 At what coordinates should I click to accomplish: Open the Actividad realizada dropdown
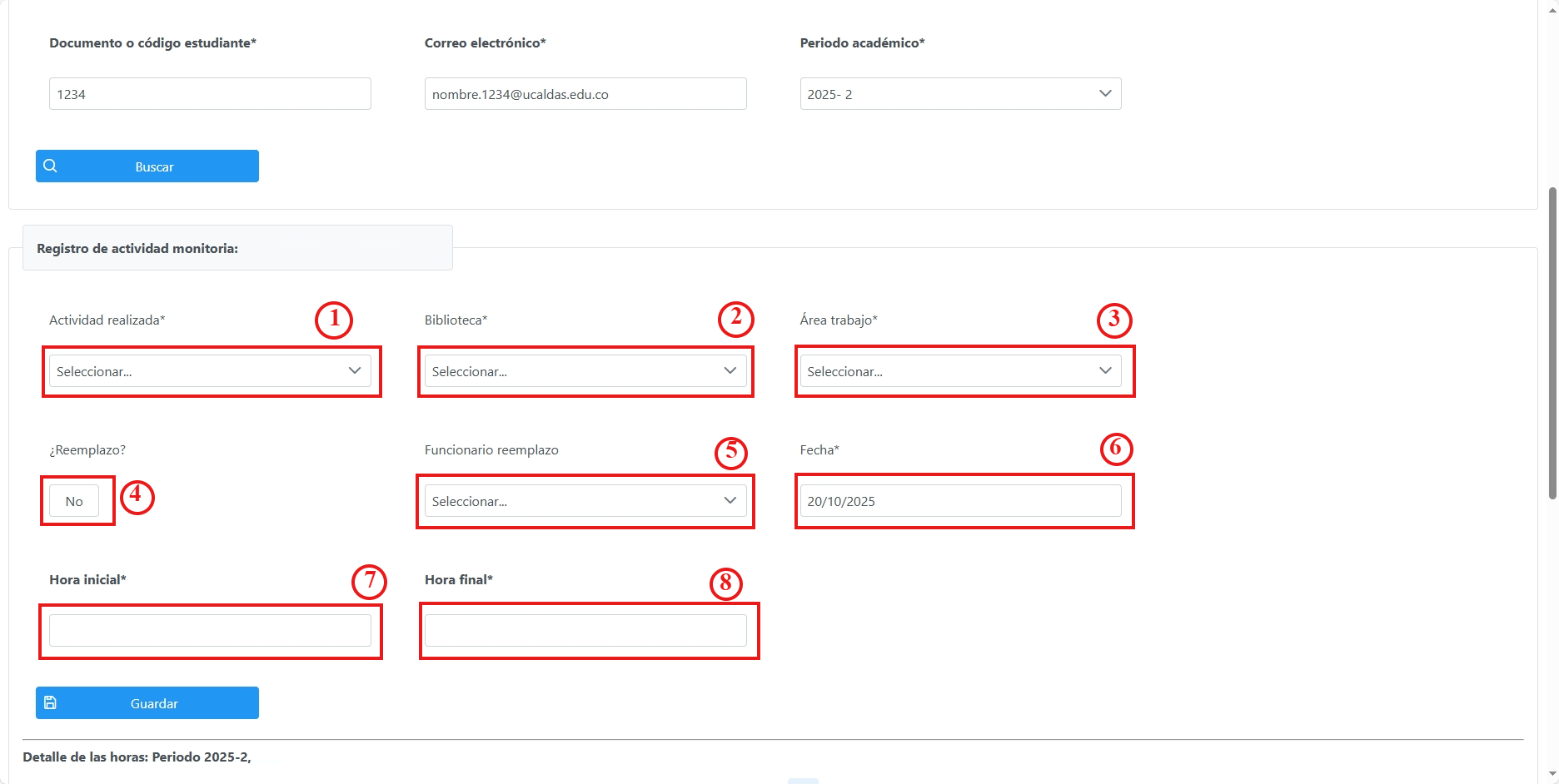point(210,371)
